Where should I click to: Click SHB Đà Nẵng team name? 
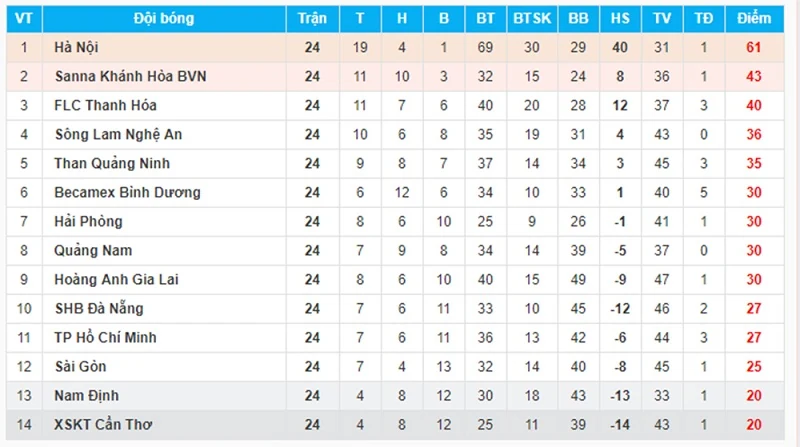(x=99, y=309)
